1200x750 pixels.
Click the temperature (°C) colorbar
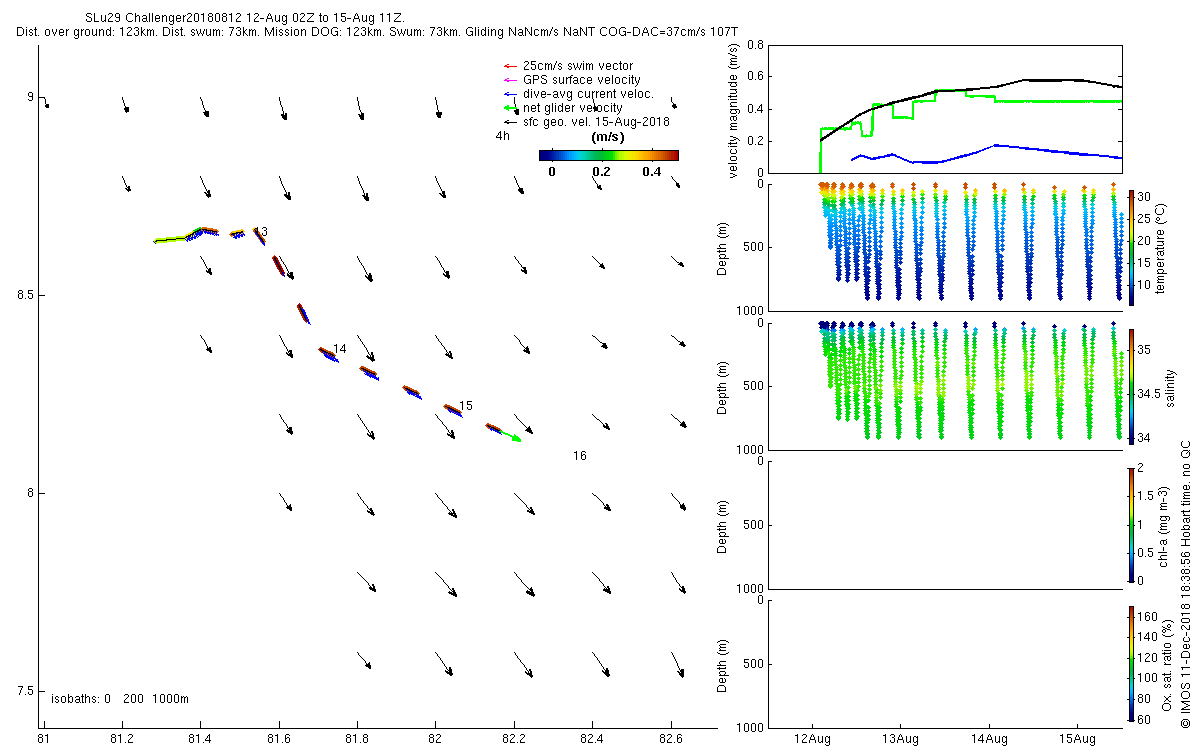(1131, 246)
